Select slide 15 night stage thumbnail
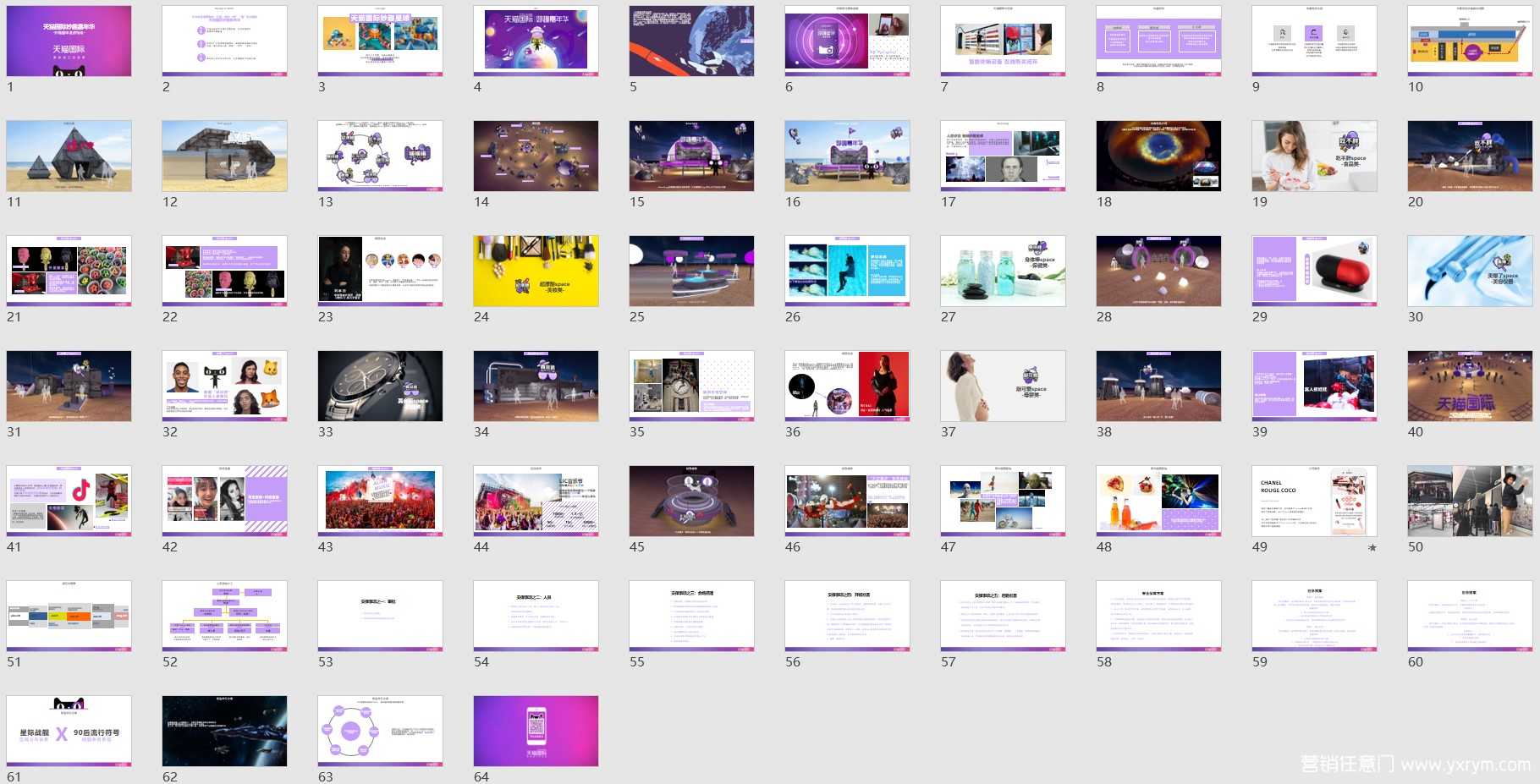1540x784 pixels. tap(691, 156)
